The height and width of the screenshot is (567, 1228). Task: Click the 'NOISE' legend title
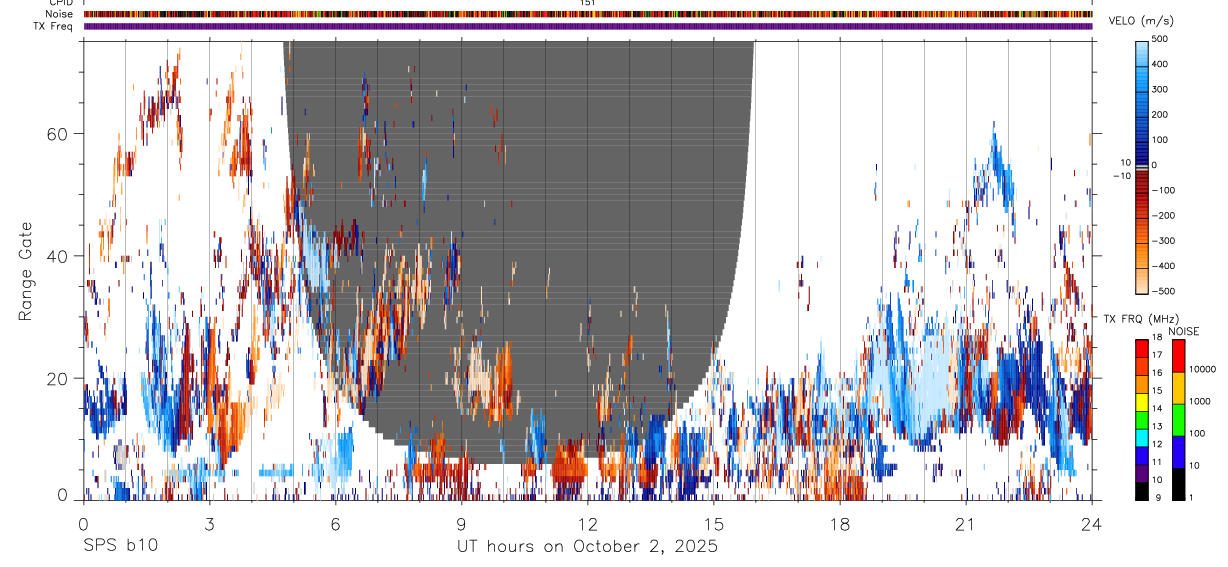click(x=1183, y=331)
